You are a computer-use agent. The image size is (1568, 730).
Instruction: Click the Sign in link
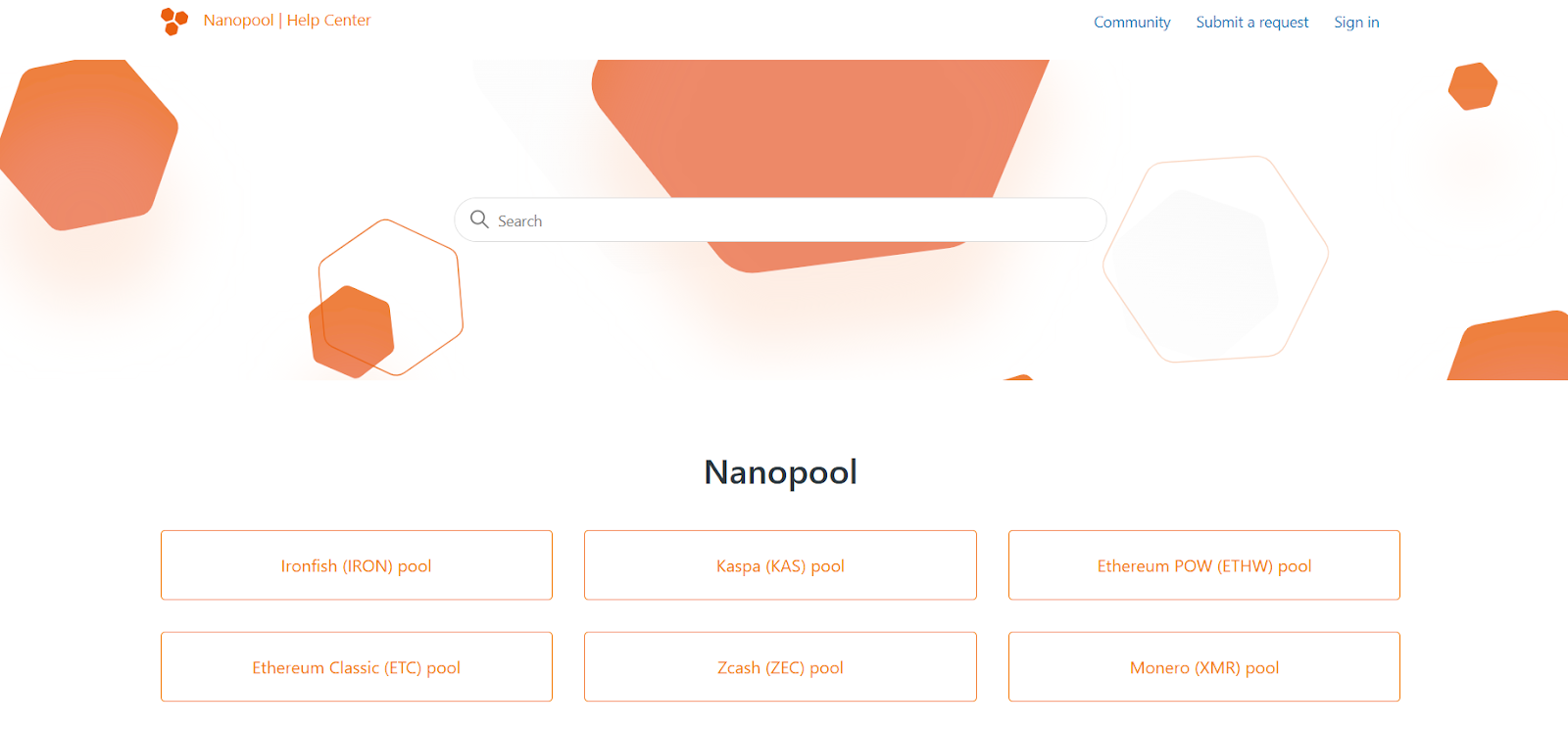[1356, 23]
